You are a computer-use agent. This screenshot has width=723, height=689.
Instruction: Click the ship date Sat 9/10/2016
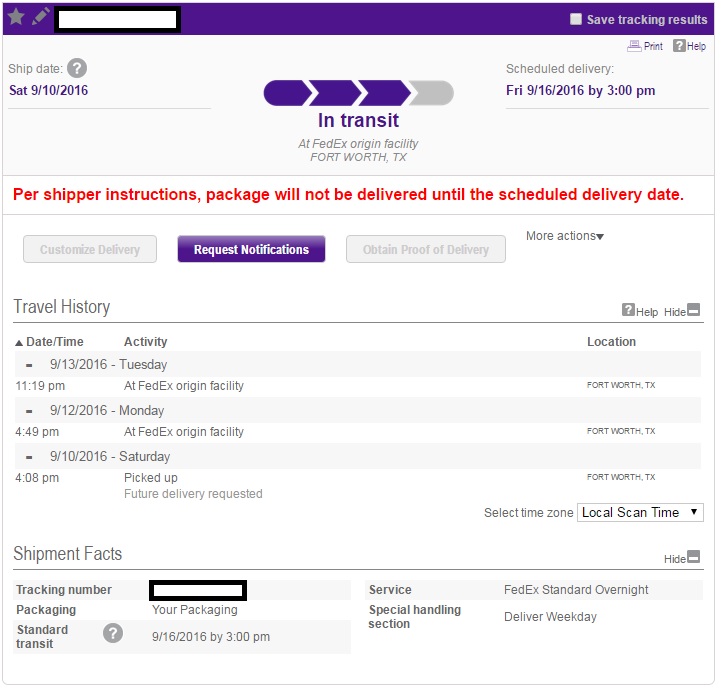(x=48, y=90)
